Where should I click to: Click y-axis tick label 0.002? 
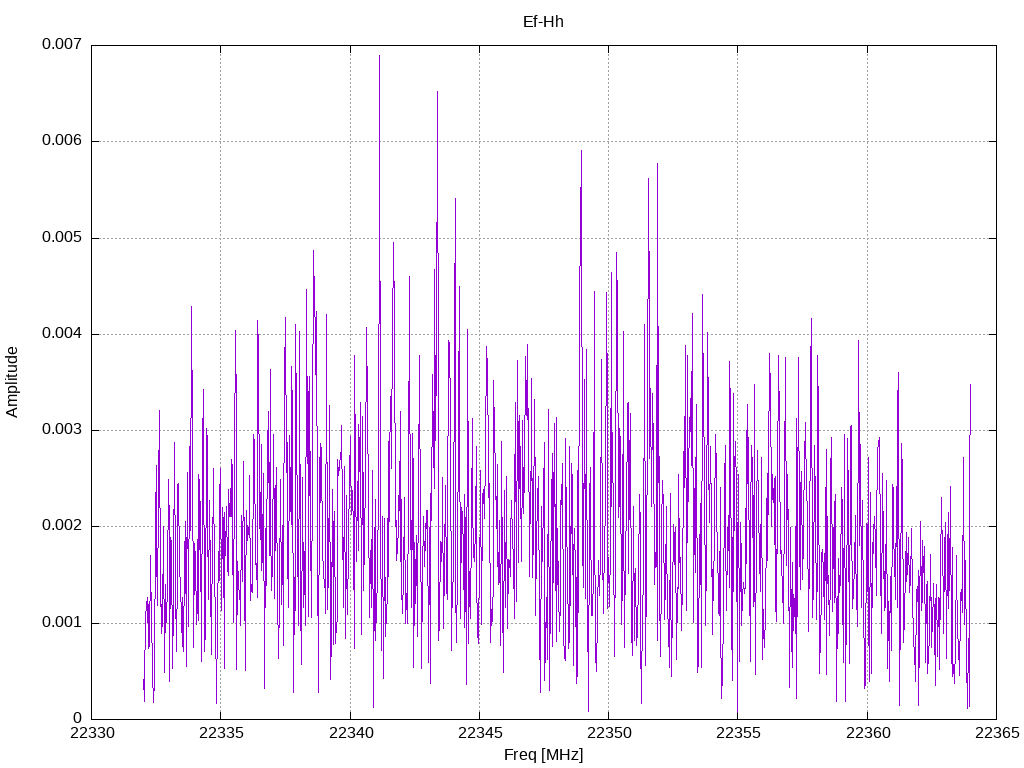coord(62,525)
